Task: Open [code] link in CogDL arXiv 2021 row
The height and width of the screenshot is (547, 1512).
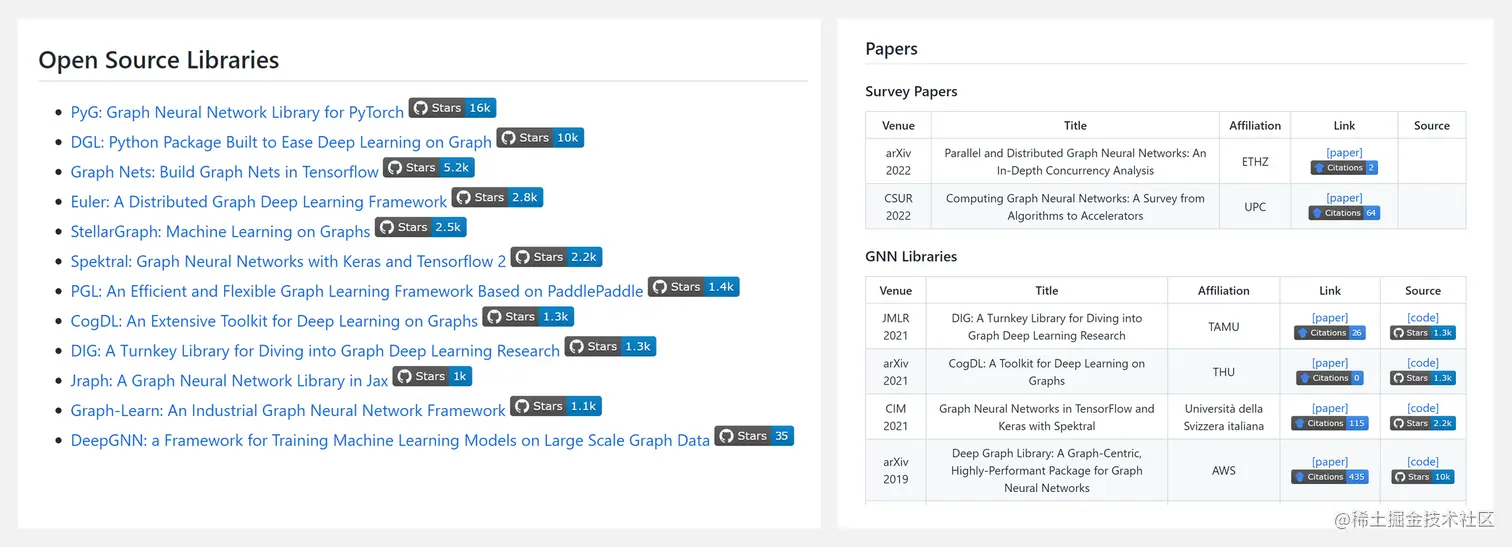Action: 1423,363
